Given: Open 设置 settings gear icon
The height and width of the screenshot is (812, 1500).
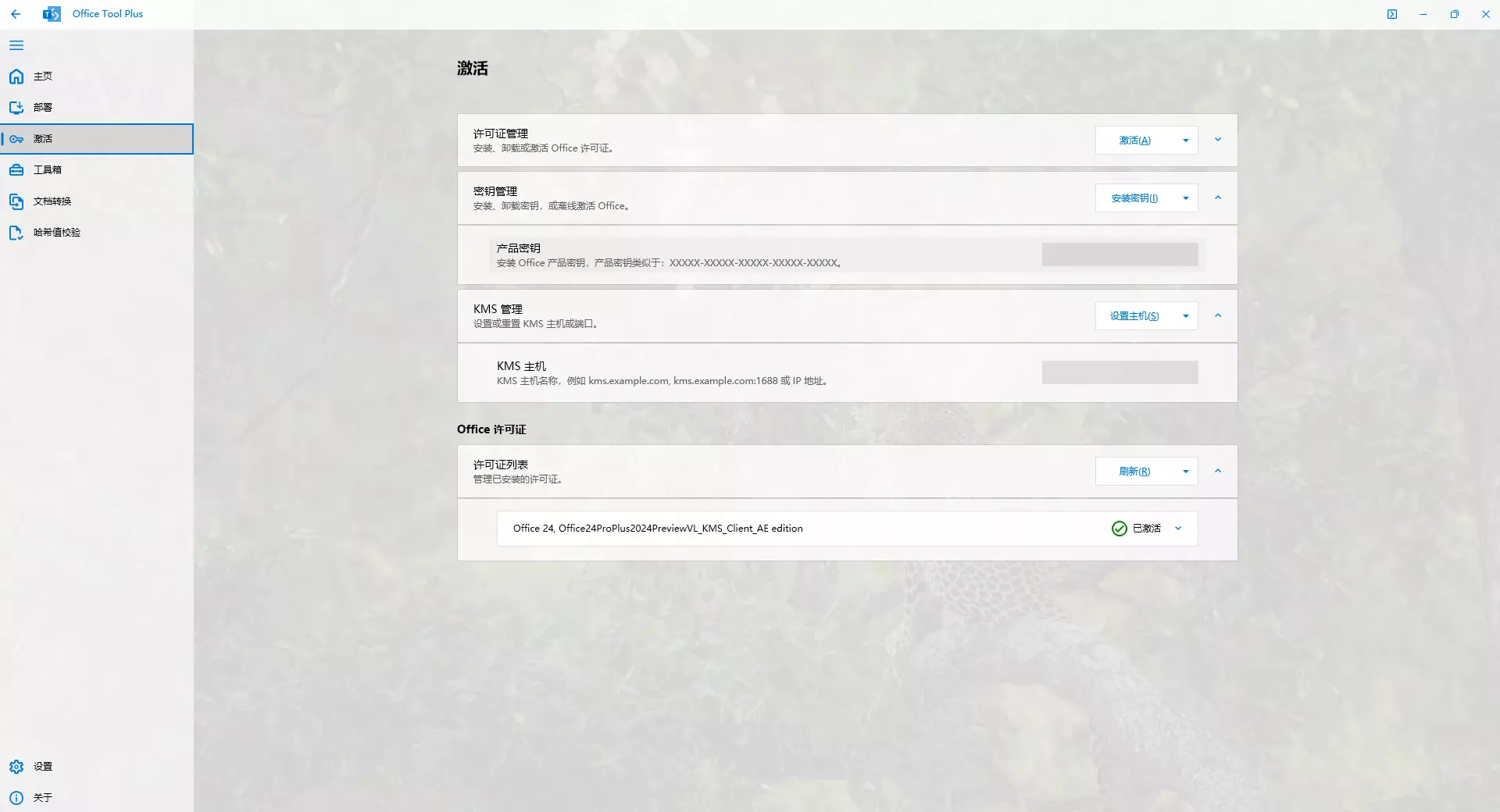Looking at the screenshot, I should [x=16, y=767].
